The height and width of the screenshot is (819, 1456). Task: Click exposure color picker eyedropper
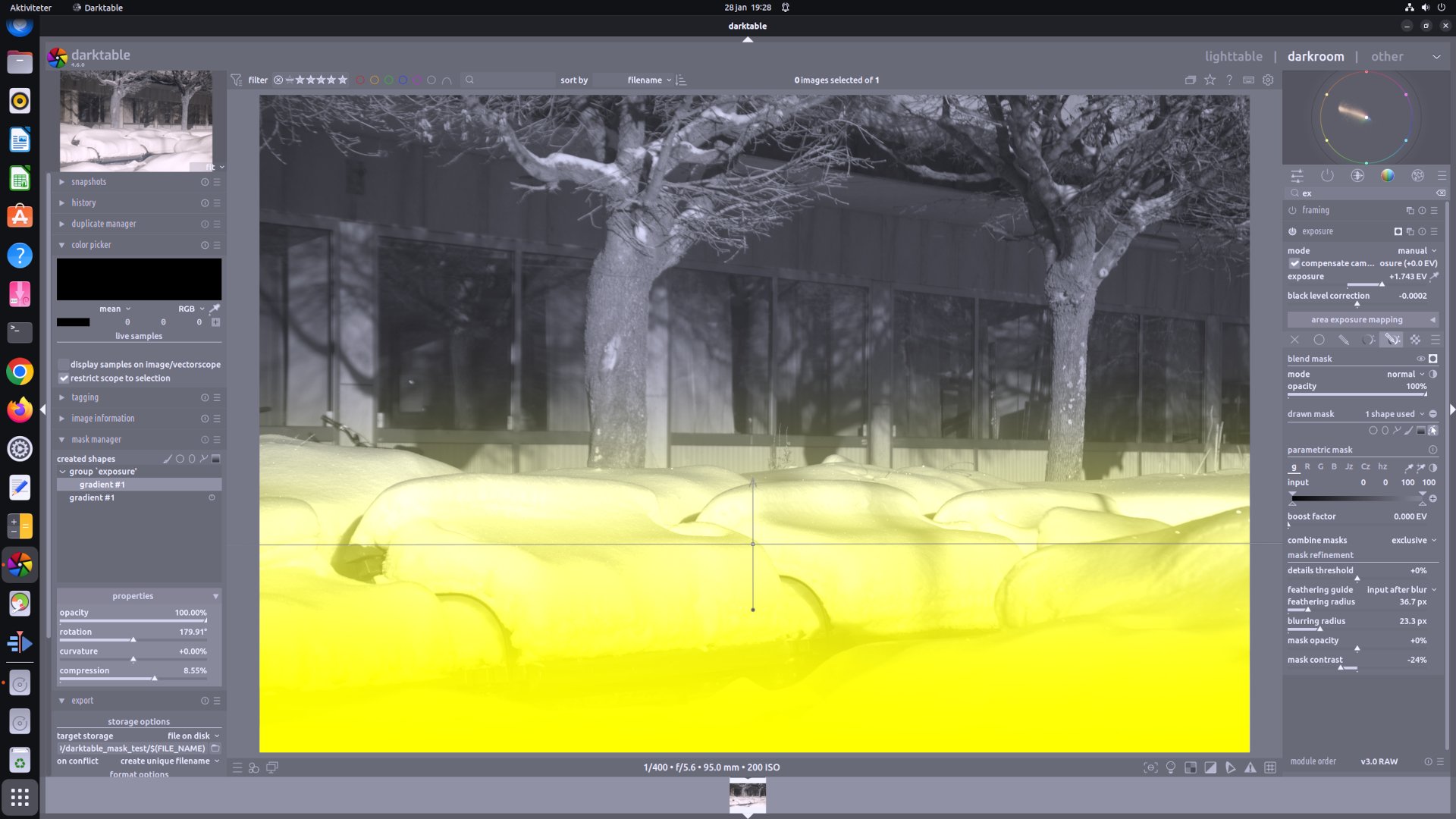pos(1434,277)
